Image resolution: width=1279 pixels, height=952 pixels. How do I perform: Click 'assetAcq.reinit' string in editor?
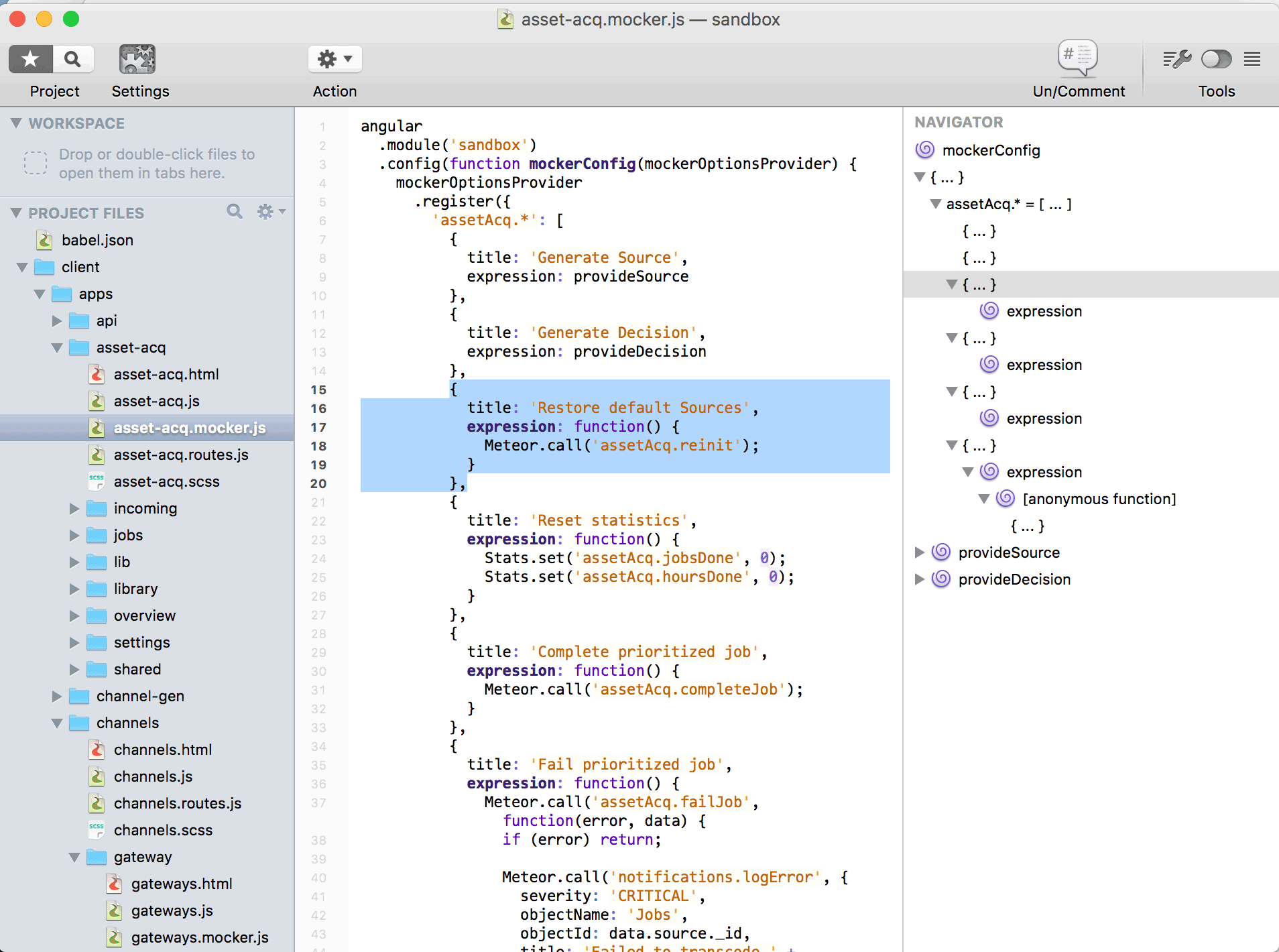tap(666, 445)
